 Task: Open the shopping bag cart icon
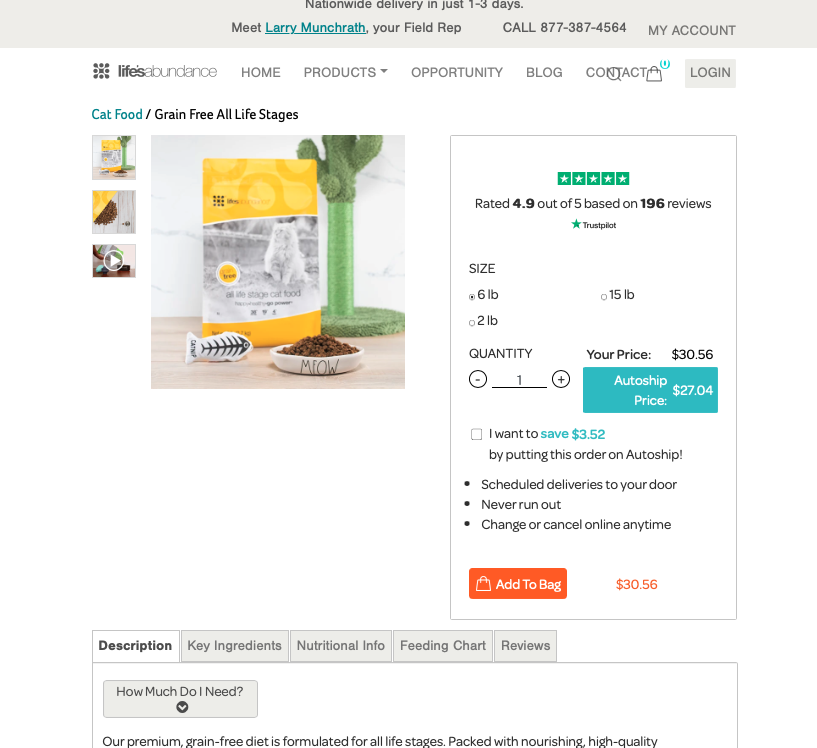(655, 73)
